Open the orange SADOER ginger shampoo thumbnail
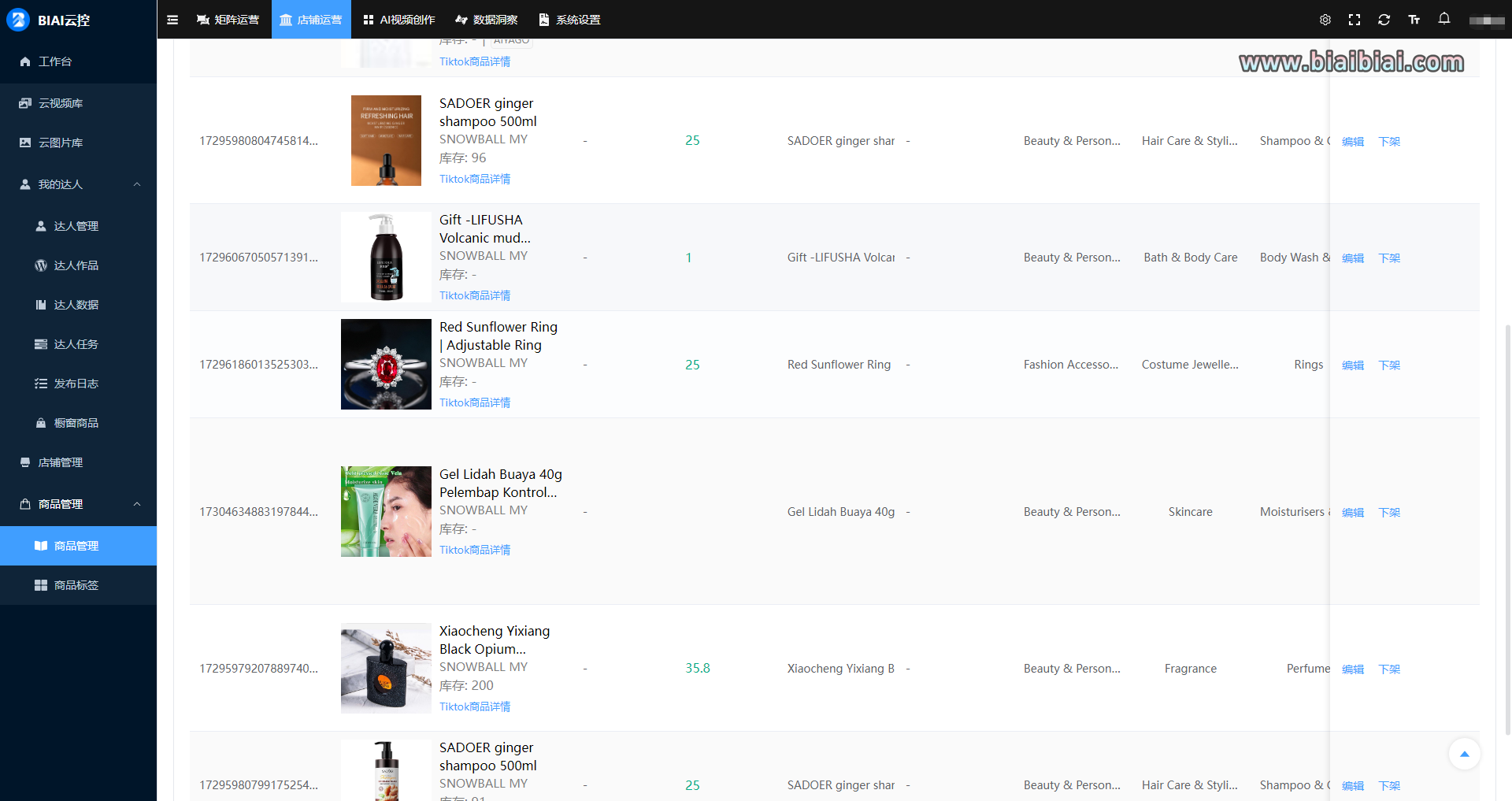The width and height of the screenshot is (1512, 801). (386, 140)
